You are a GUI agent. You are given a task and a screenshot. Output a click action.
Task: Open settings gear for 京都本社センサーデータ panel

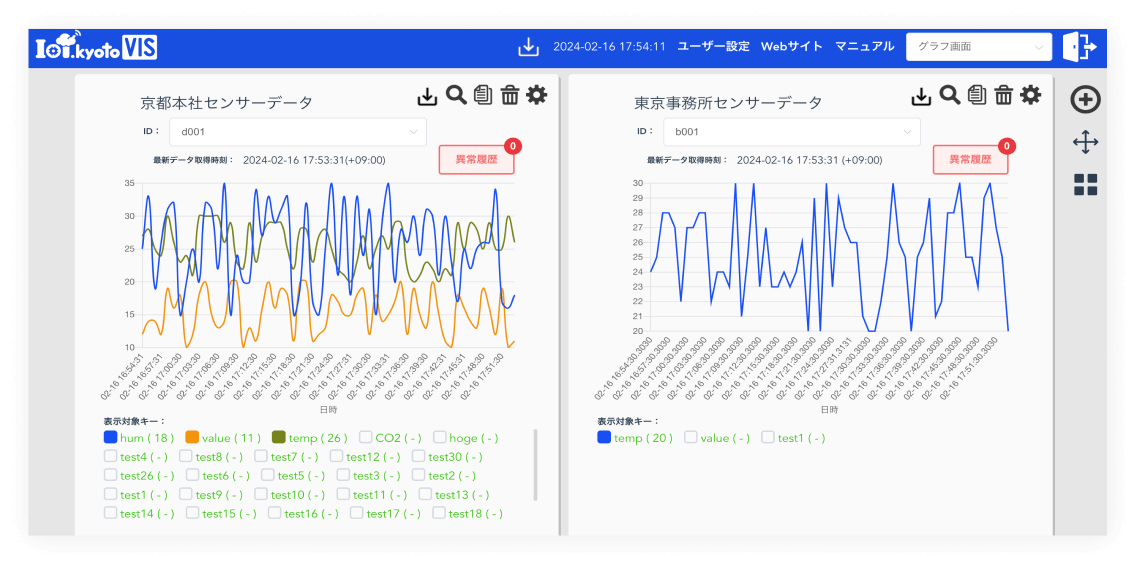tap(537, 95)
